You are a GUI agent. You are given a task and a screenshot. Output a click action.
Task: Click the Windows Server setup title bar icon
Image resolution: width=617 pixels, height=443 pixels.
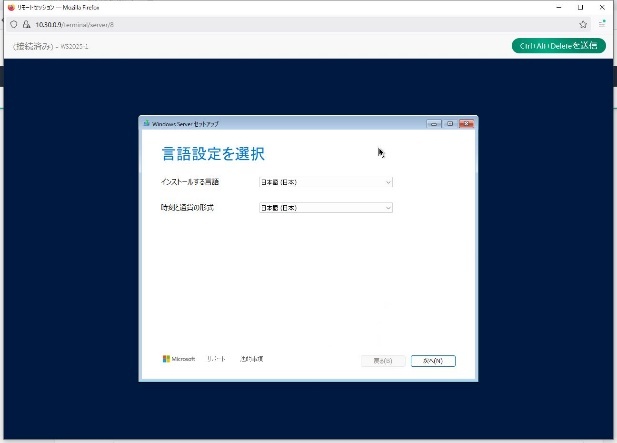click(x=147, y=123)
